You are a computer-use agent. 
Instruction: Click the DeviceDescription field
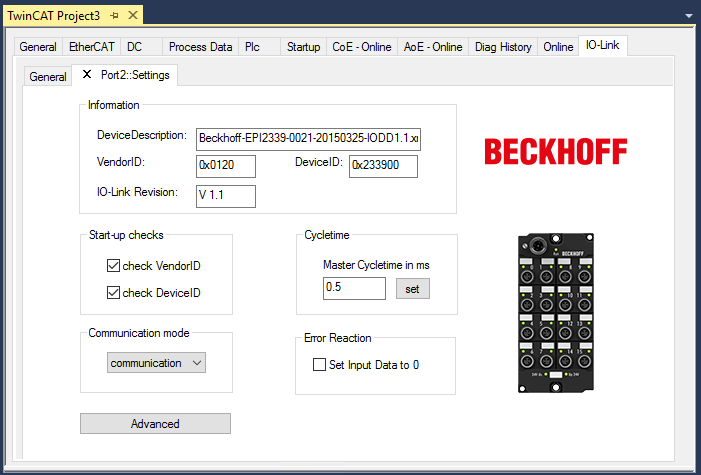click(308, 139)
